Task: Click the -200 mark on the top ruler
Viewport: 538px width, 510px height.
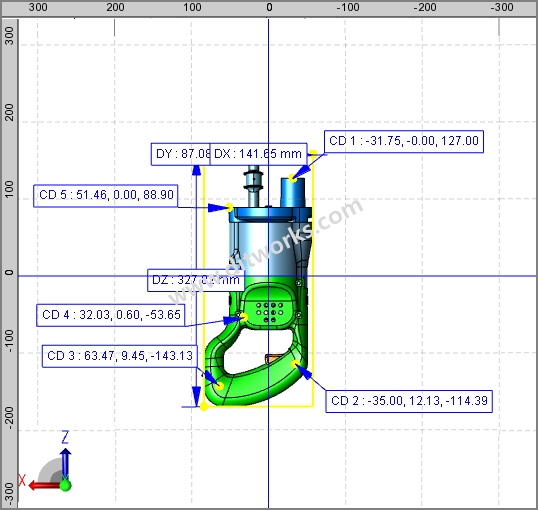Action: point(425,7)
